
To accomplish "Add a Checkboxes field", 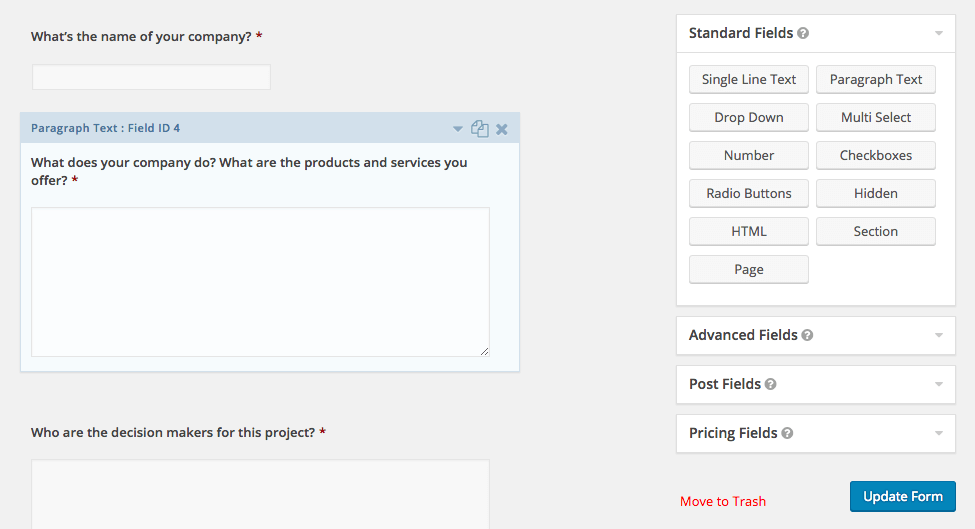I will point(876,155).
